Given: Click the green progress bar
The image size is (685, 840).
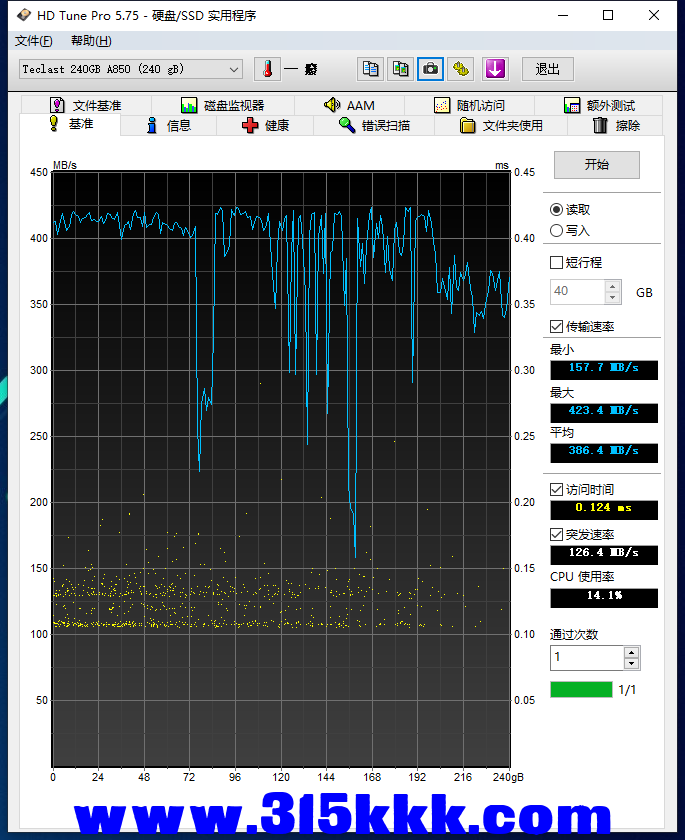Looking at the screenshot, I should [581, 689].
